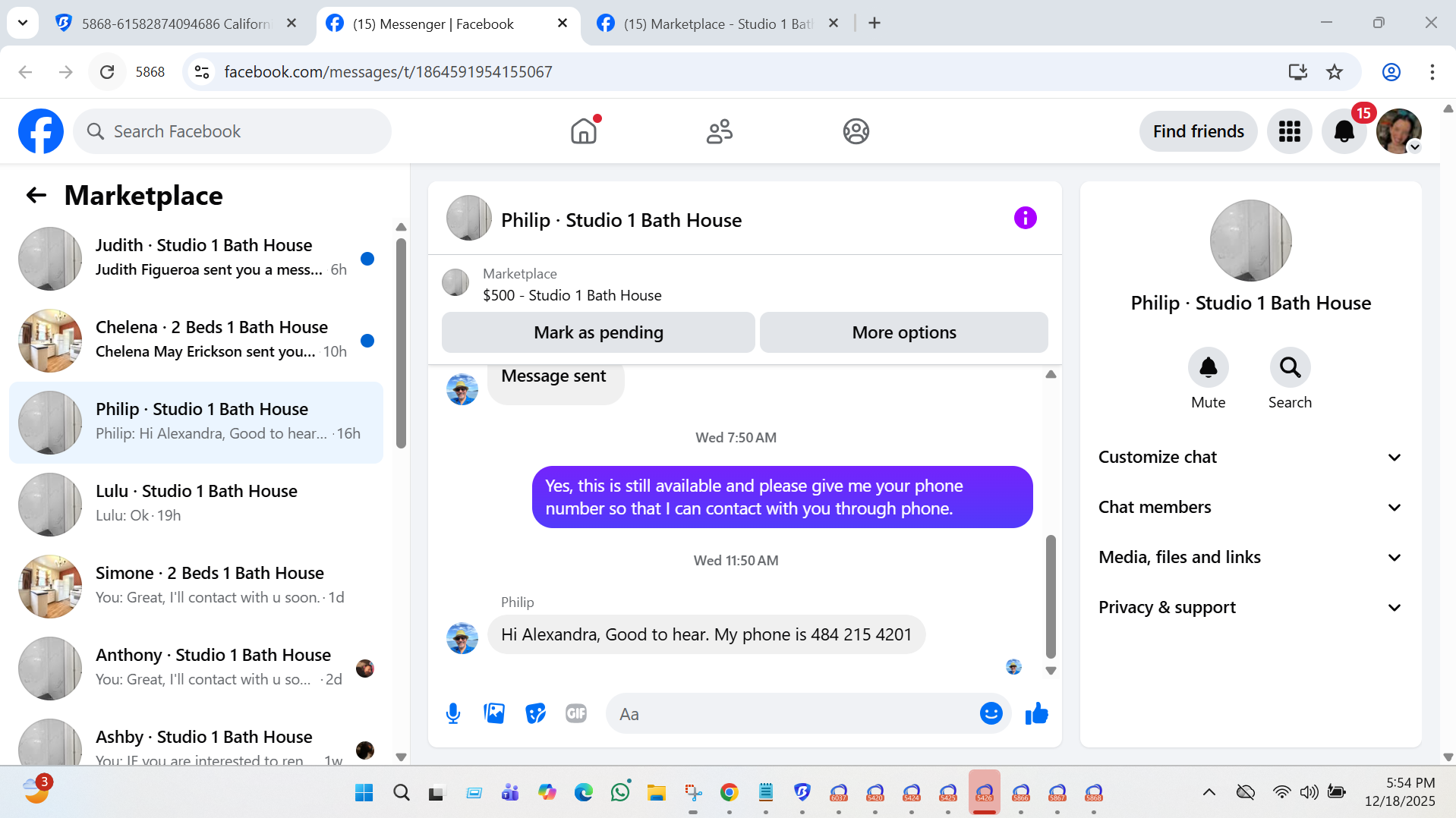Click the conversation list scrollbar thumb
Image resolution: width=1456 pixels, height=818 pixels.
401,343
